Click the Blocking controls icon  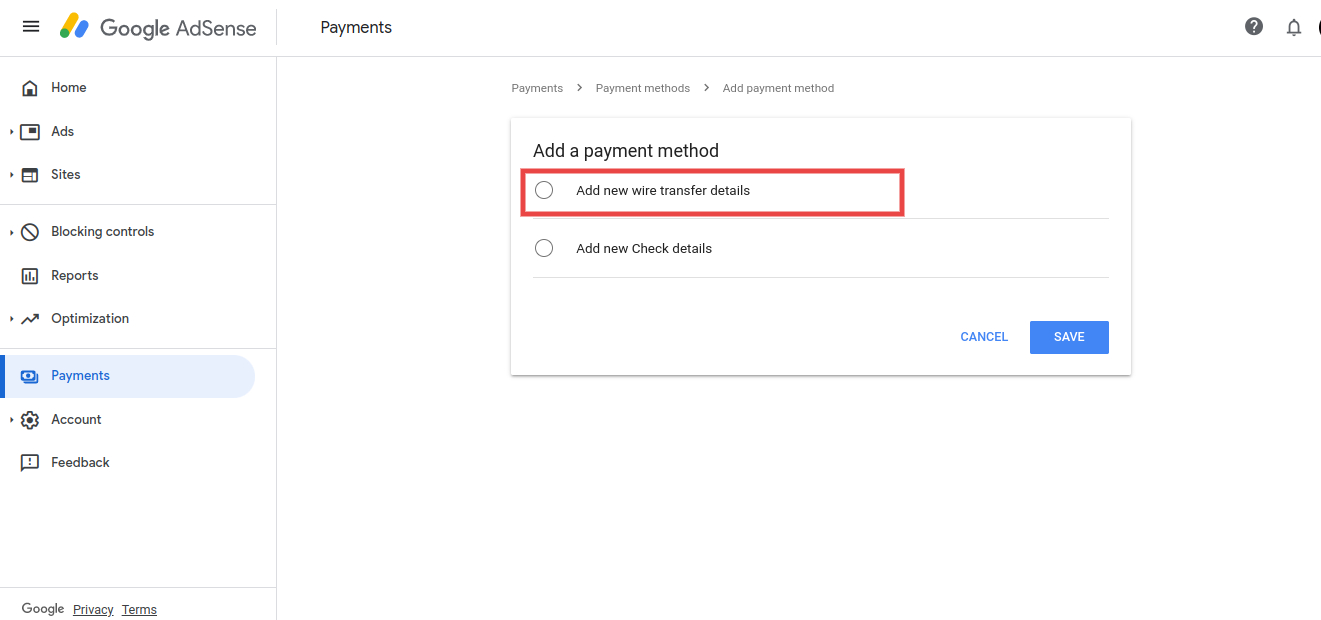click(30, 232)
